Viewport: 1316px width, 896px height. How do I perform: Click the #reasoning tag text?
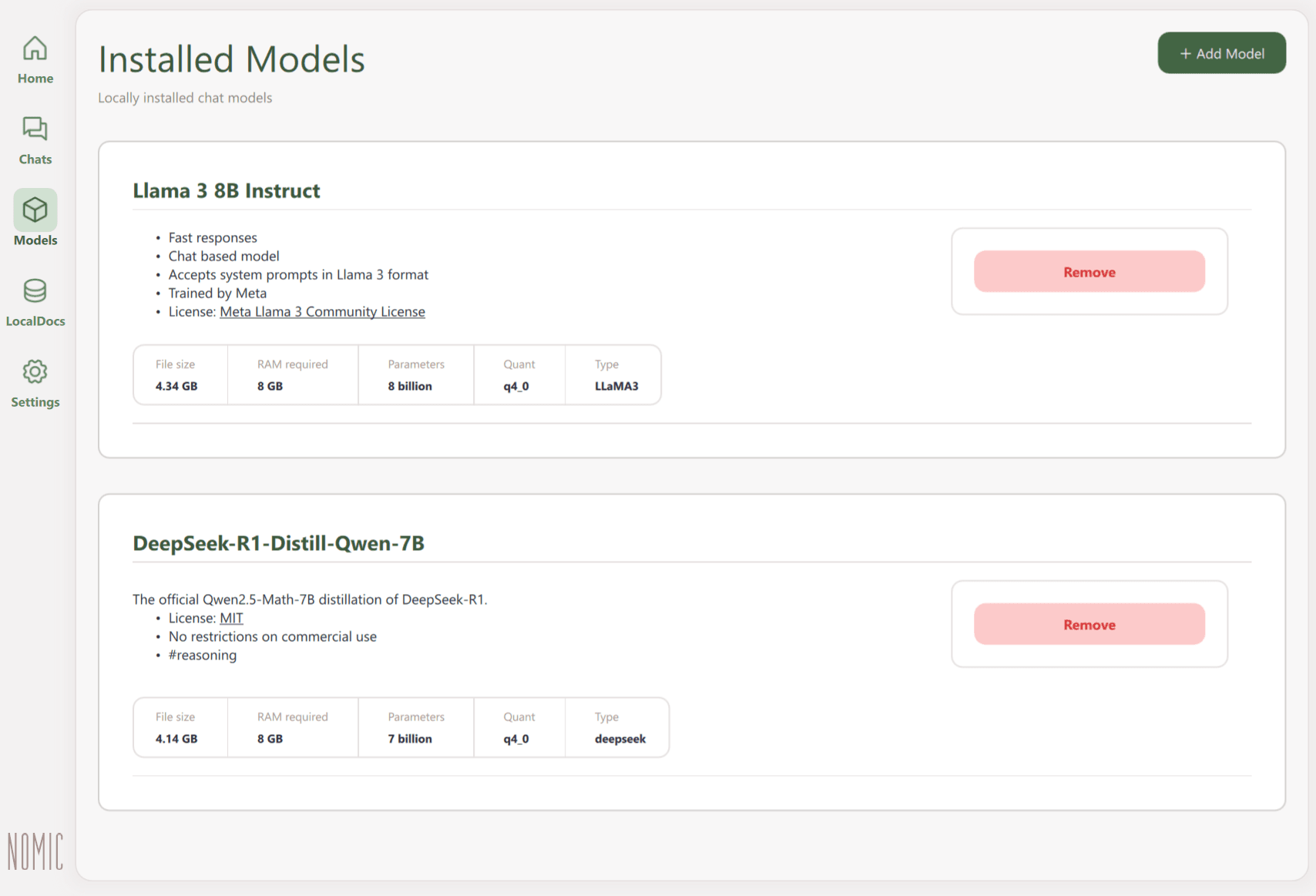[x=203, y=656]
